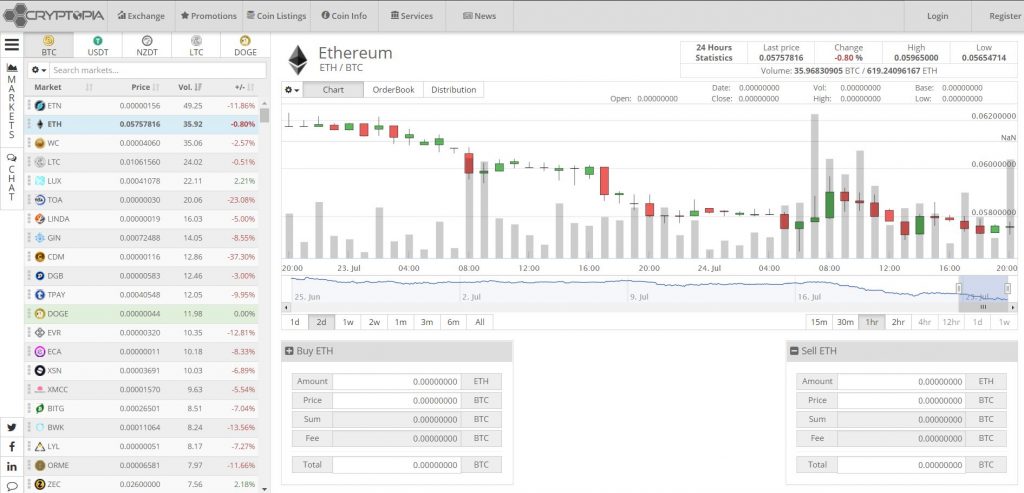Open the Chat side panel
This screenshot has width=1024, height=493.
pyautogui.click(x=12, y=176)
